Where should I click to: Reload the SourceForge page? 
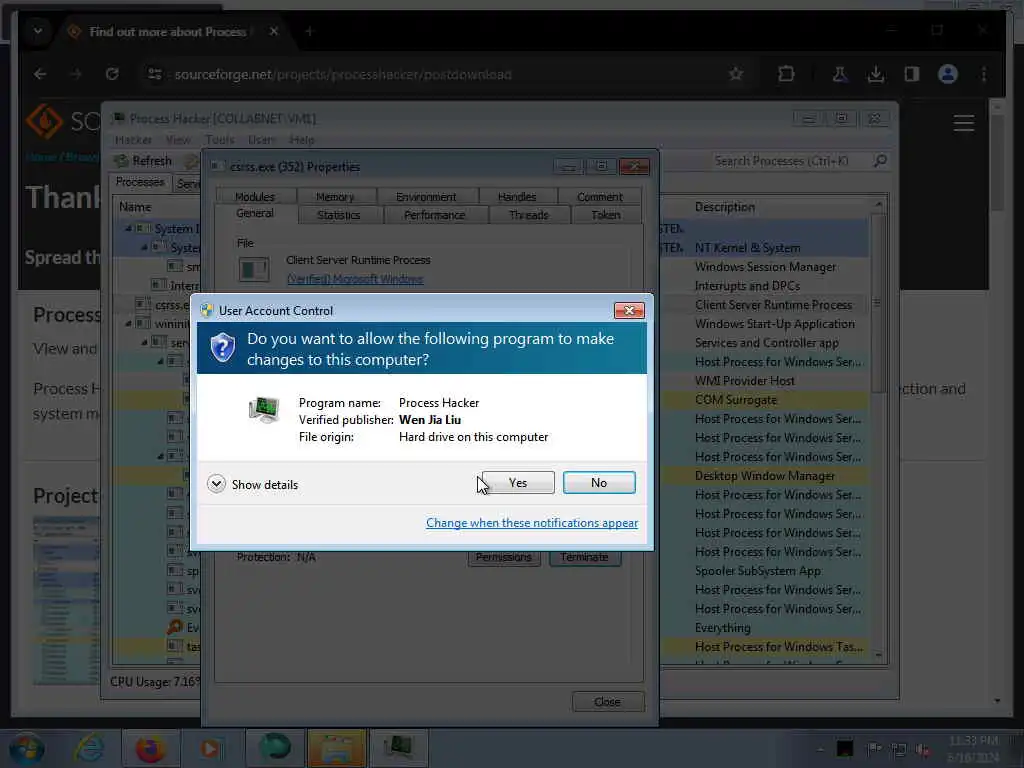[112, 74]
